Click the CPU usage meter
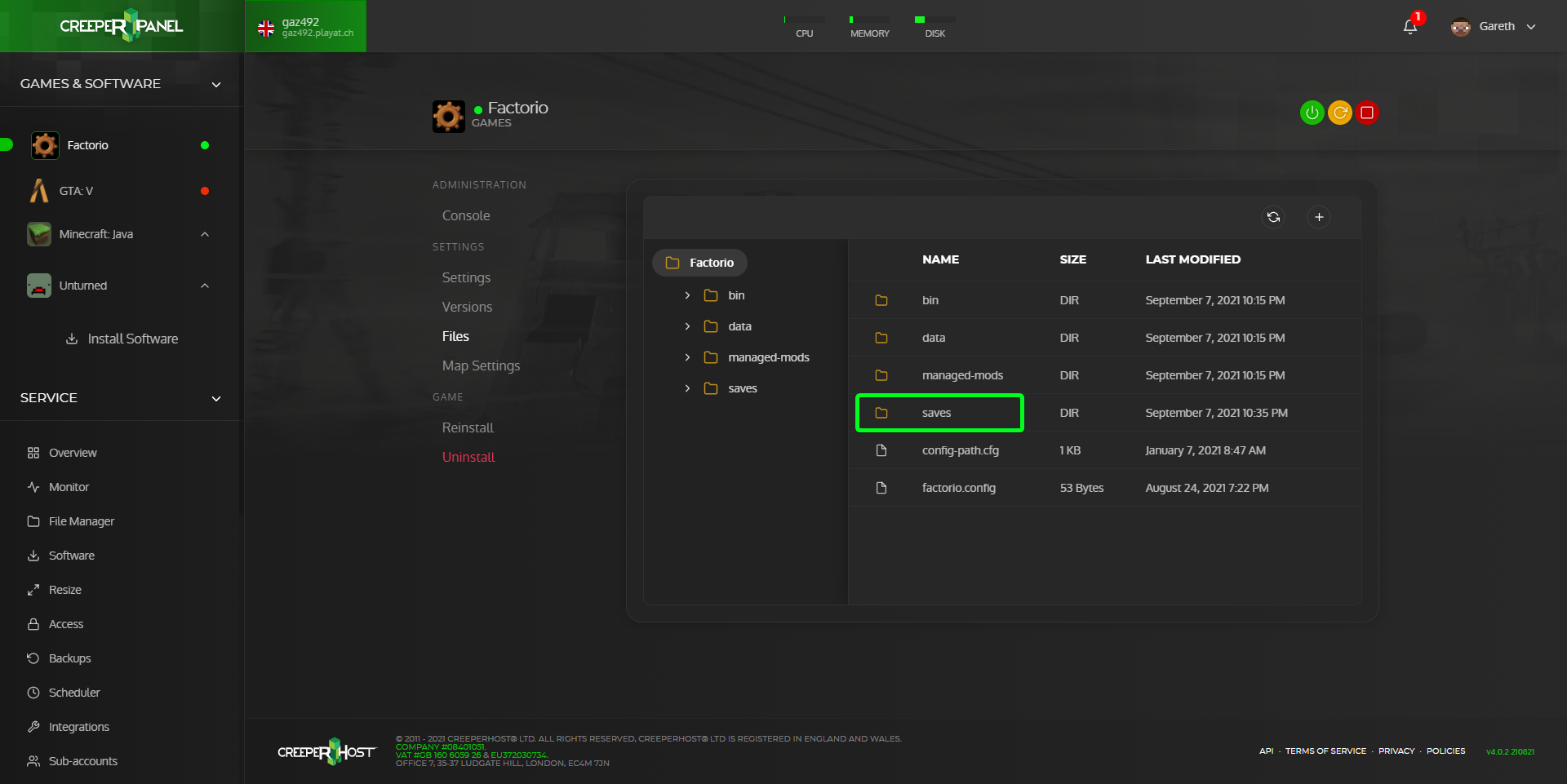The height and width of the screenshot is (784, 1567). click(x=804, y=27)
